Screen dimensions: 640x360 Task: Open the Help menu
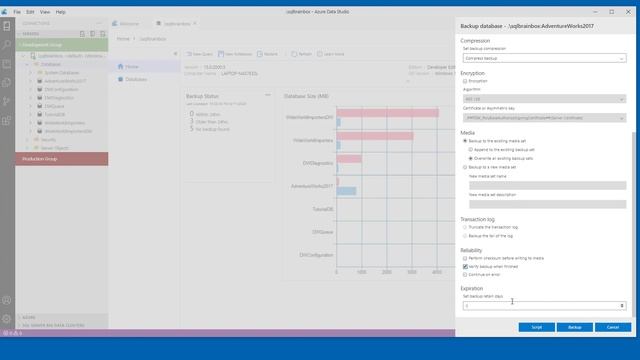60,12
